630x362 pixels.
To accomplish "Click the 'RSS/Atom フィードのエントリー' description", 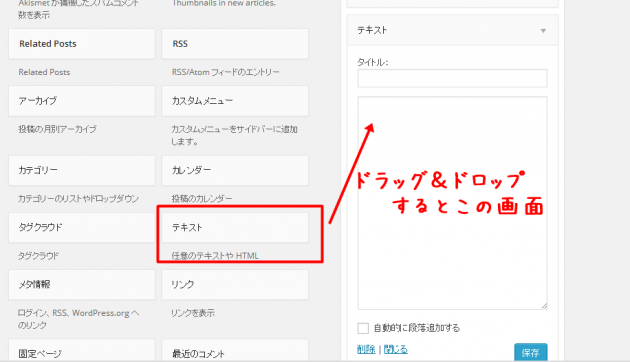I will pos(225,72).
